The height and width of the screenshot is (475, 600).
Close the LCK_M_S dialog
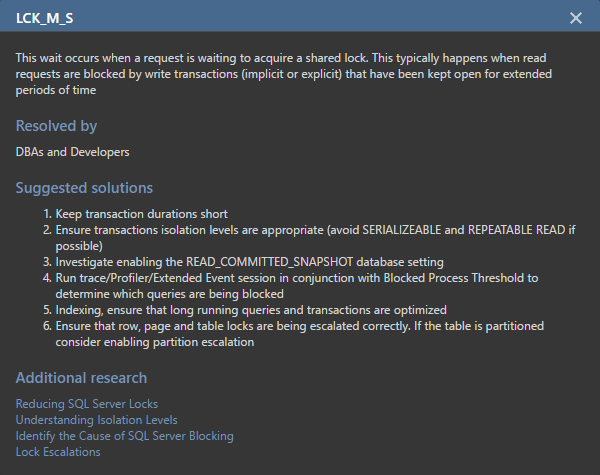coord(576,18)
